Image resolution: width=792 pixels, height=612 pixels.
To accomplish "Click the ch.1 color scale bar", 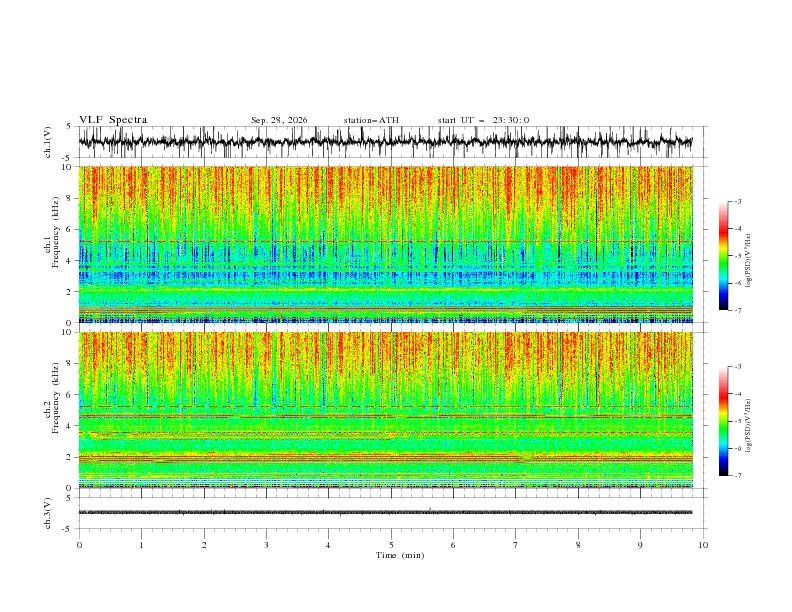I will (723, 256).
